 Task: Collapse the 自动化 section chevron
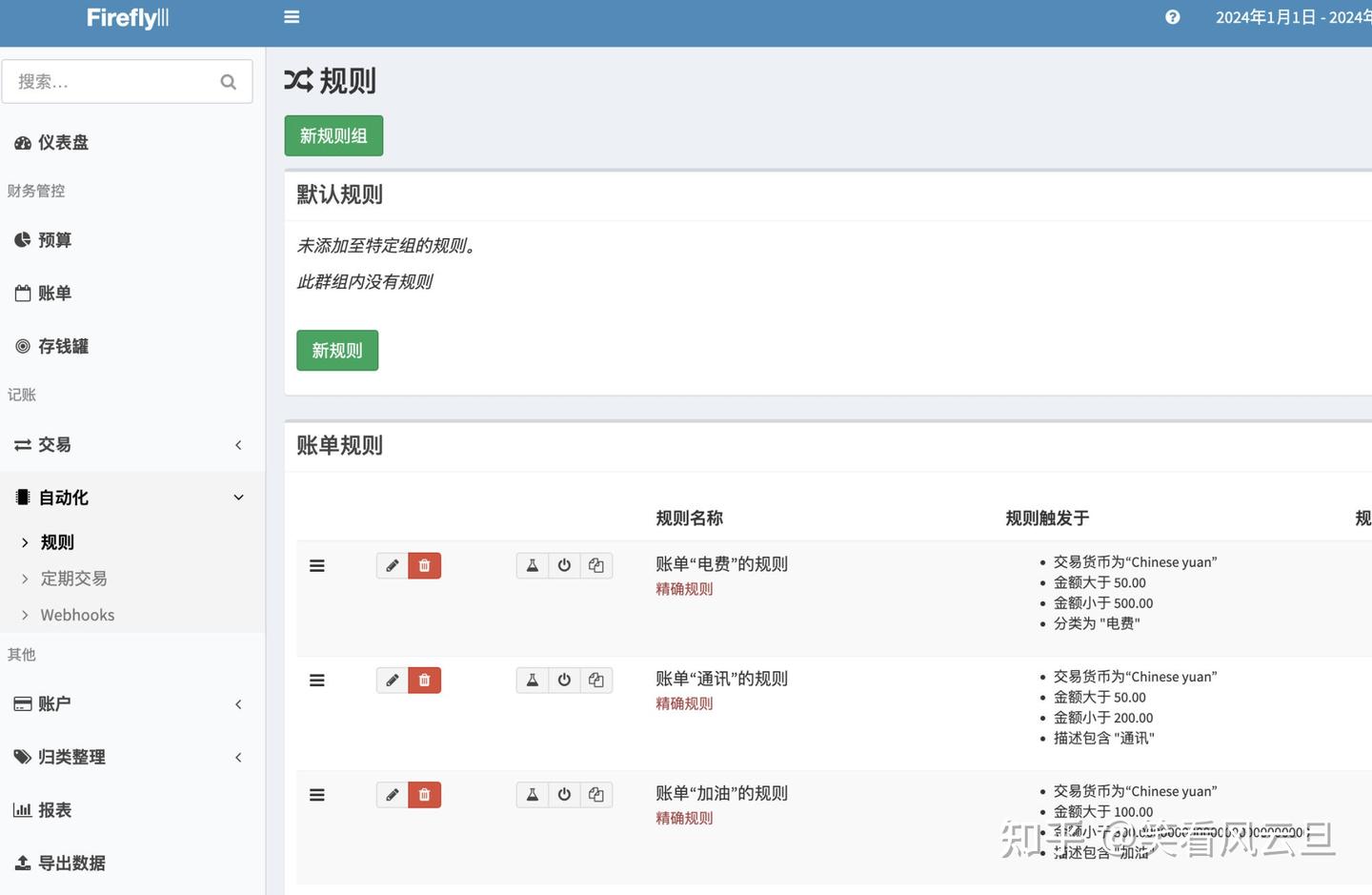tap(238, 497)
